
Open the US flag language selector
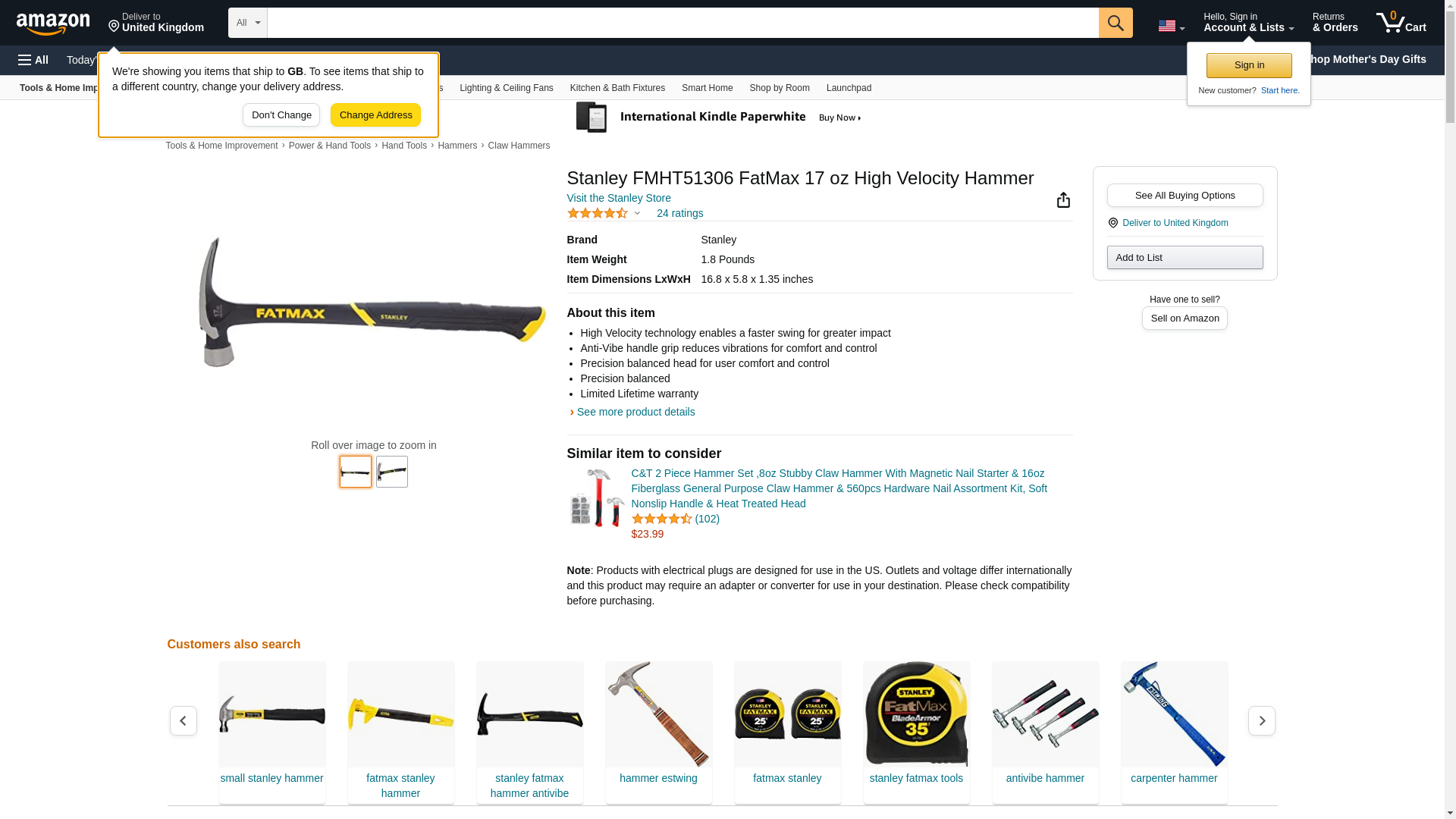click(x=1171, y=26)
